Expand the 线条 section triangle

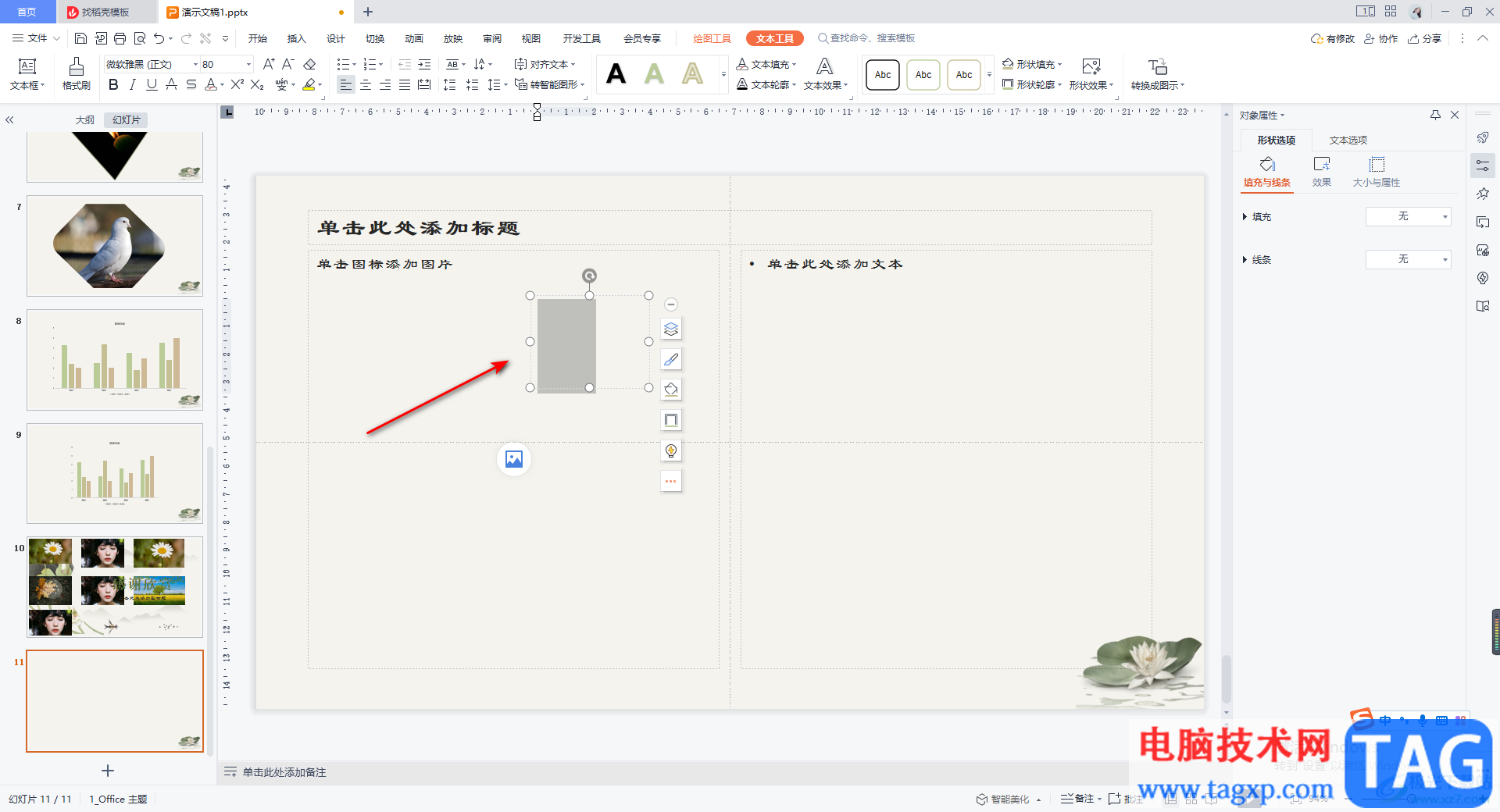[1245, 259]
